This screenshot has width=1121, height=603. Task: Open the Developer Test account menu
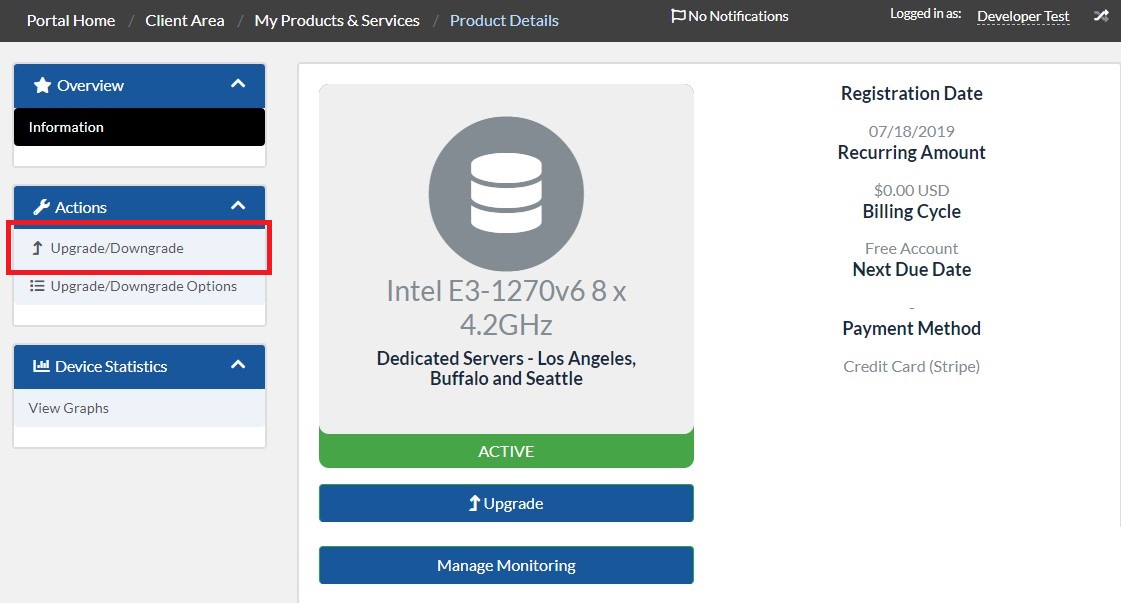(1023, 16)
